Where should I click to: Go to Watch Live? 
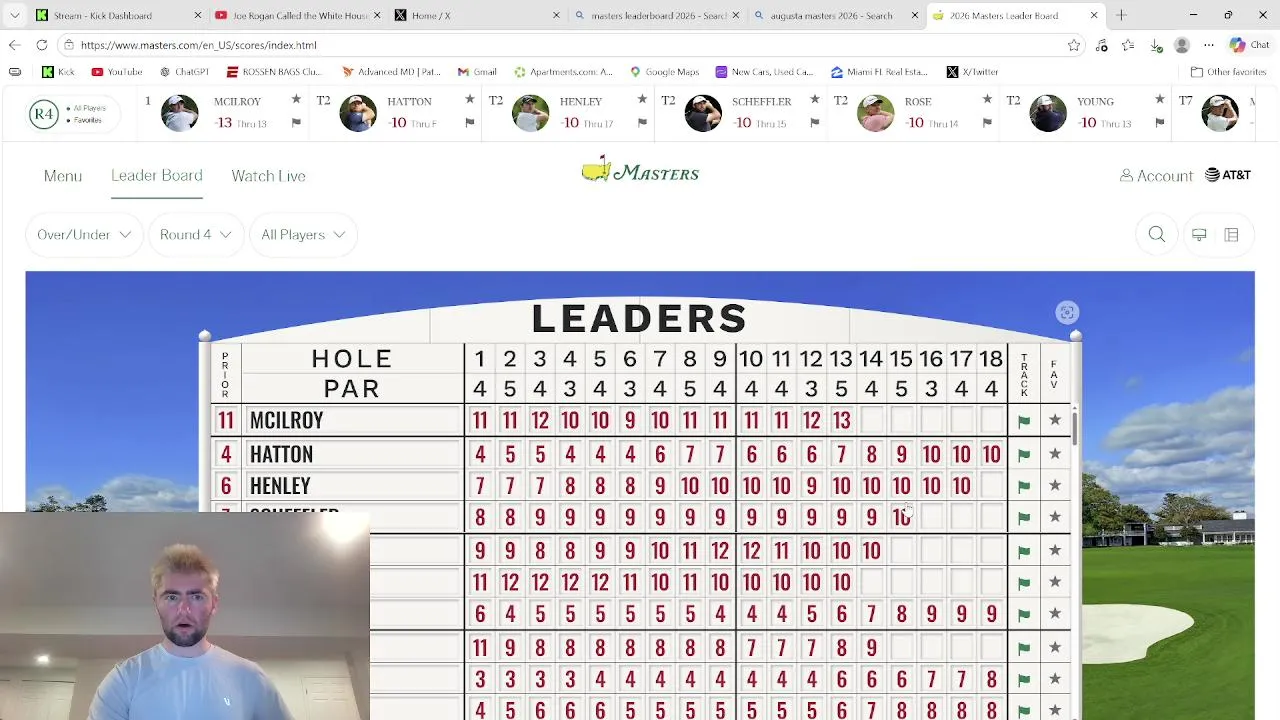268,176
